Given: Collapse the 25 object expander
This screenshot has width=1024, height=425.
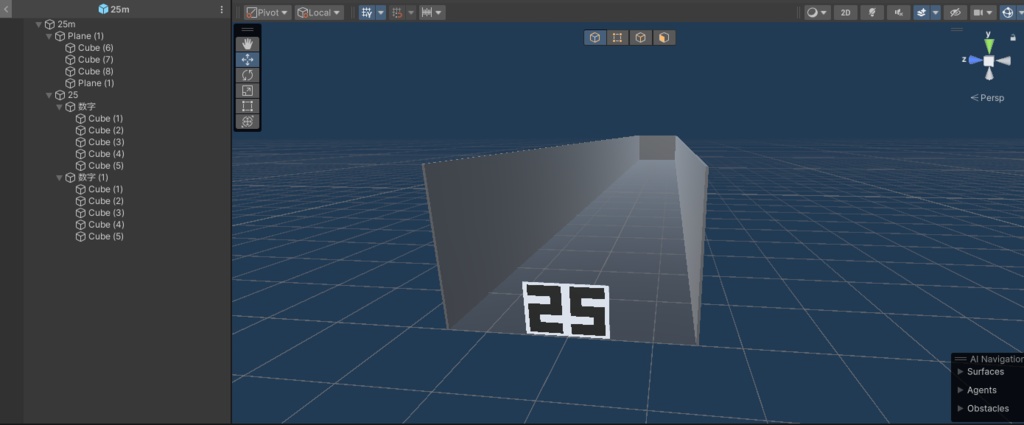Looking at the screenshot, I should [49, 95].
